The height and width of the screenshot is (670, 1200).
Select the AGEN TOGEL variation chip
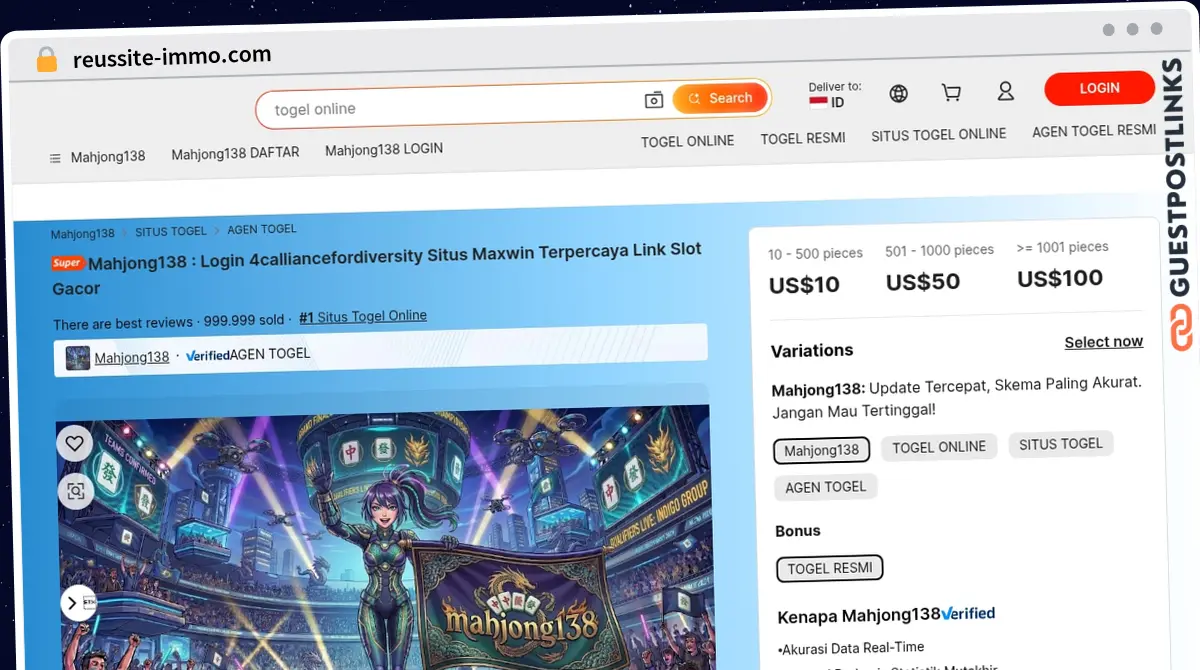[x=826, y=487]
